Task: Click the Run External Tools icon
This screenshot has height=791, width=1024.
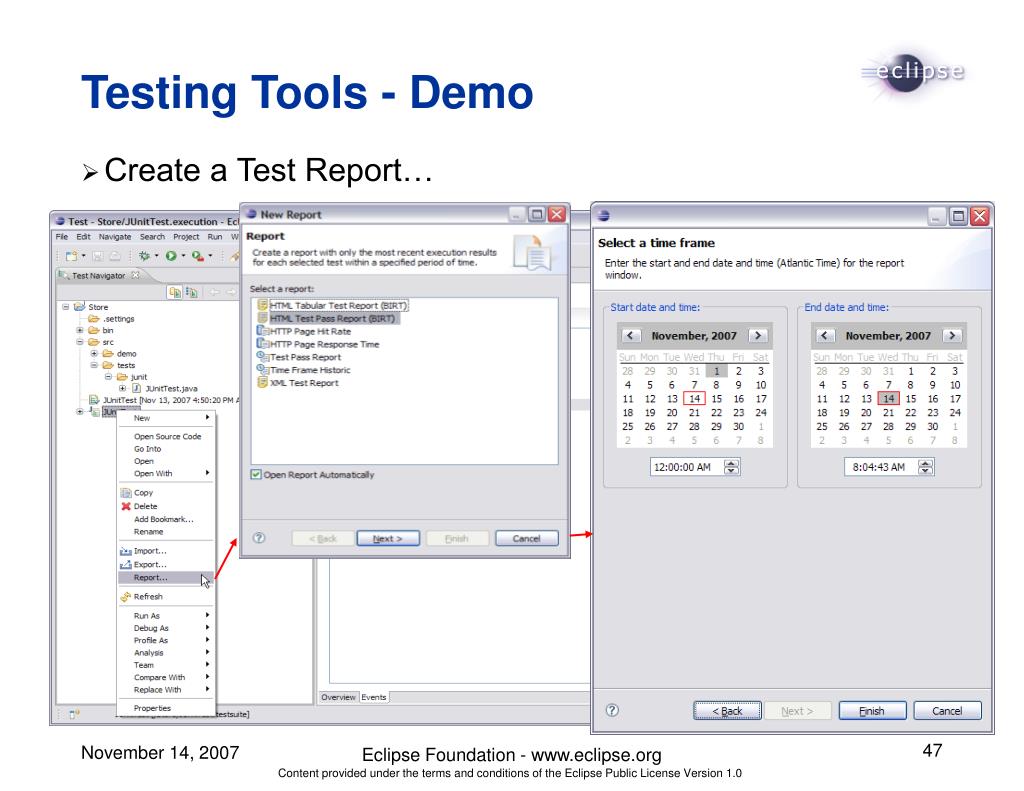Action: pos(197,256)
